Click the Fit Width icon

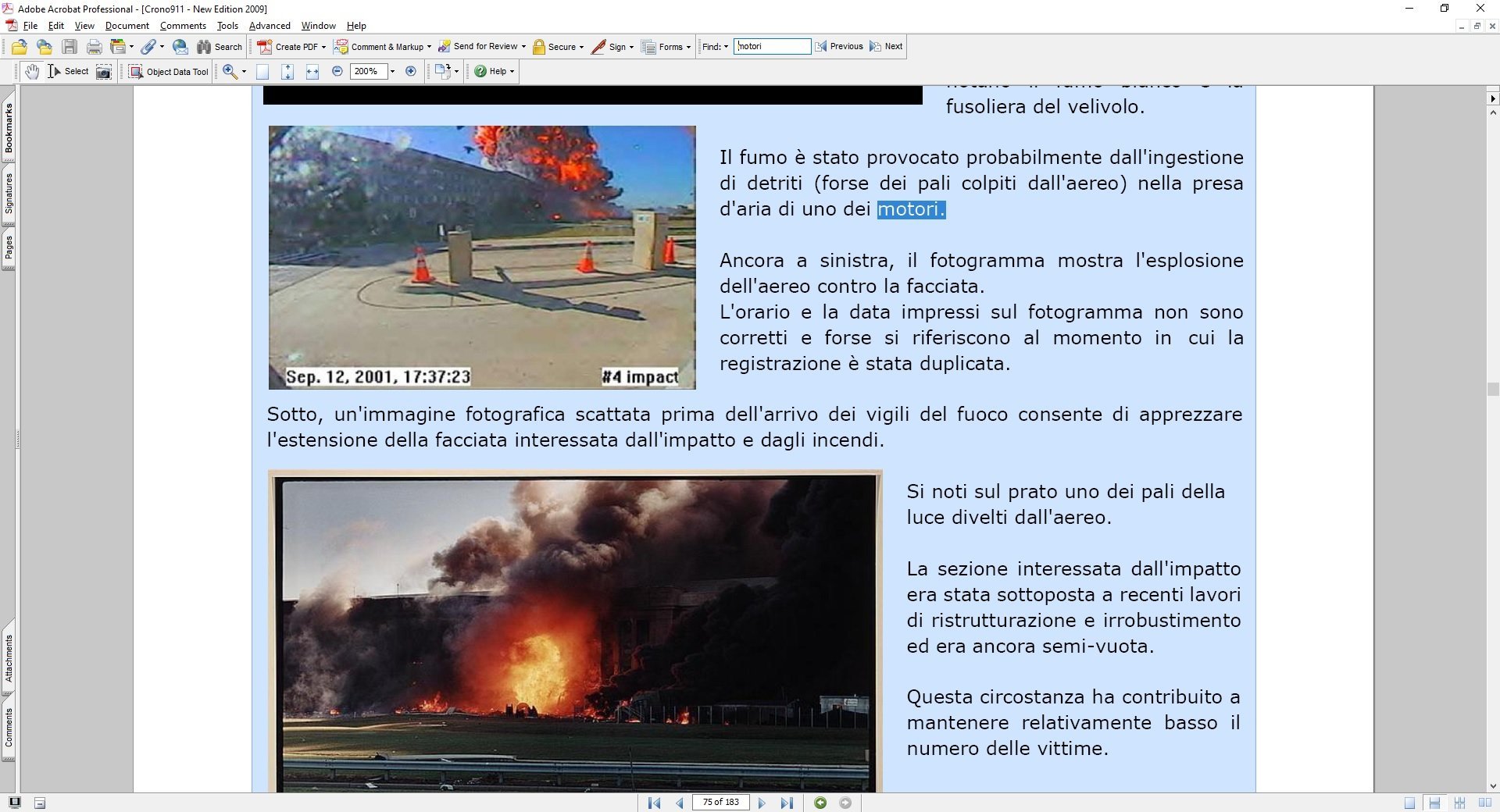click(312, 72)
